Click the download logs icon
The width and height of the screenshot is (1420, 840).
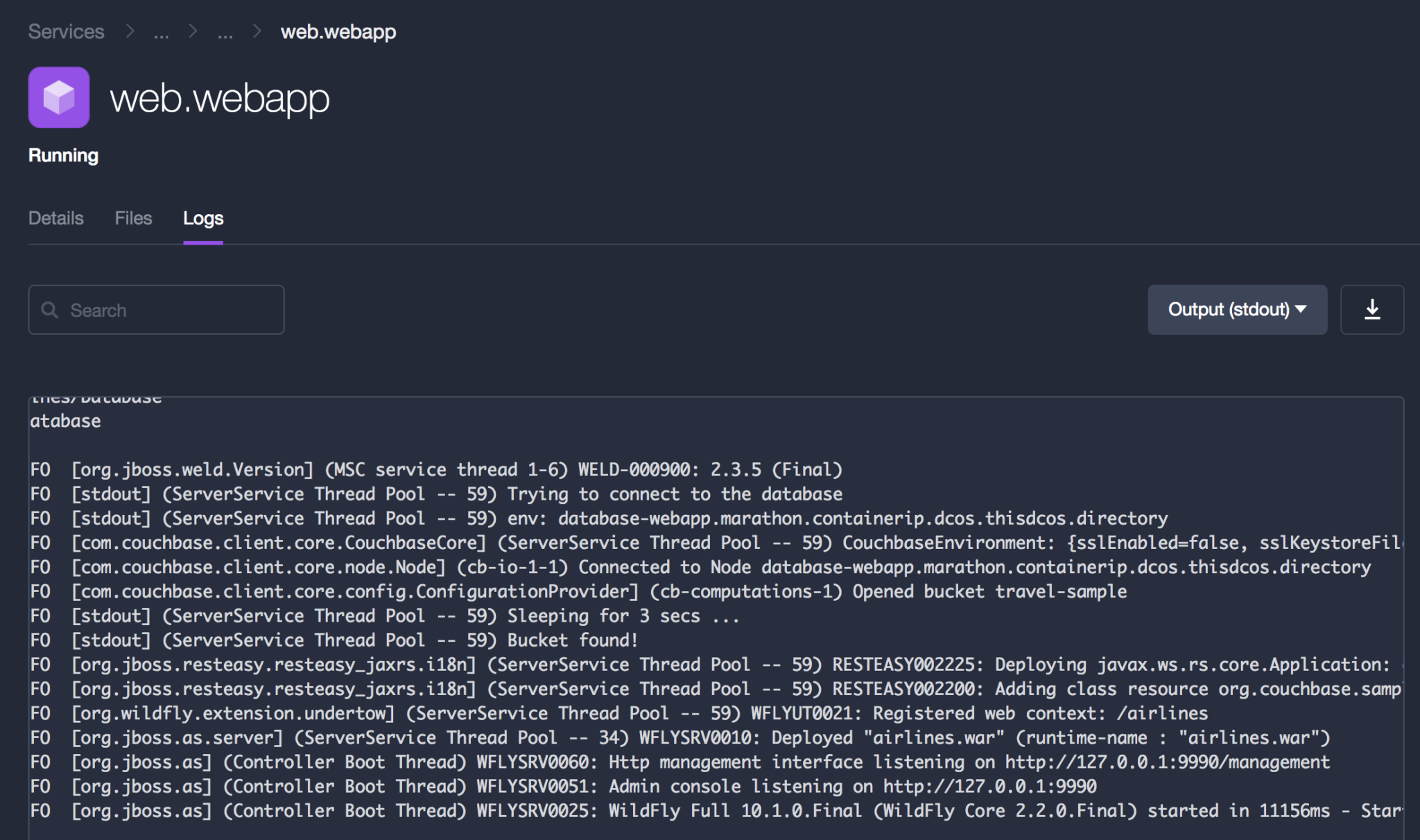(x=1372, y=310)
